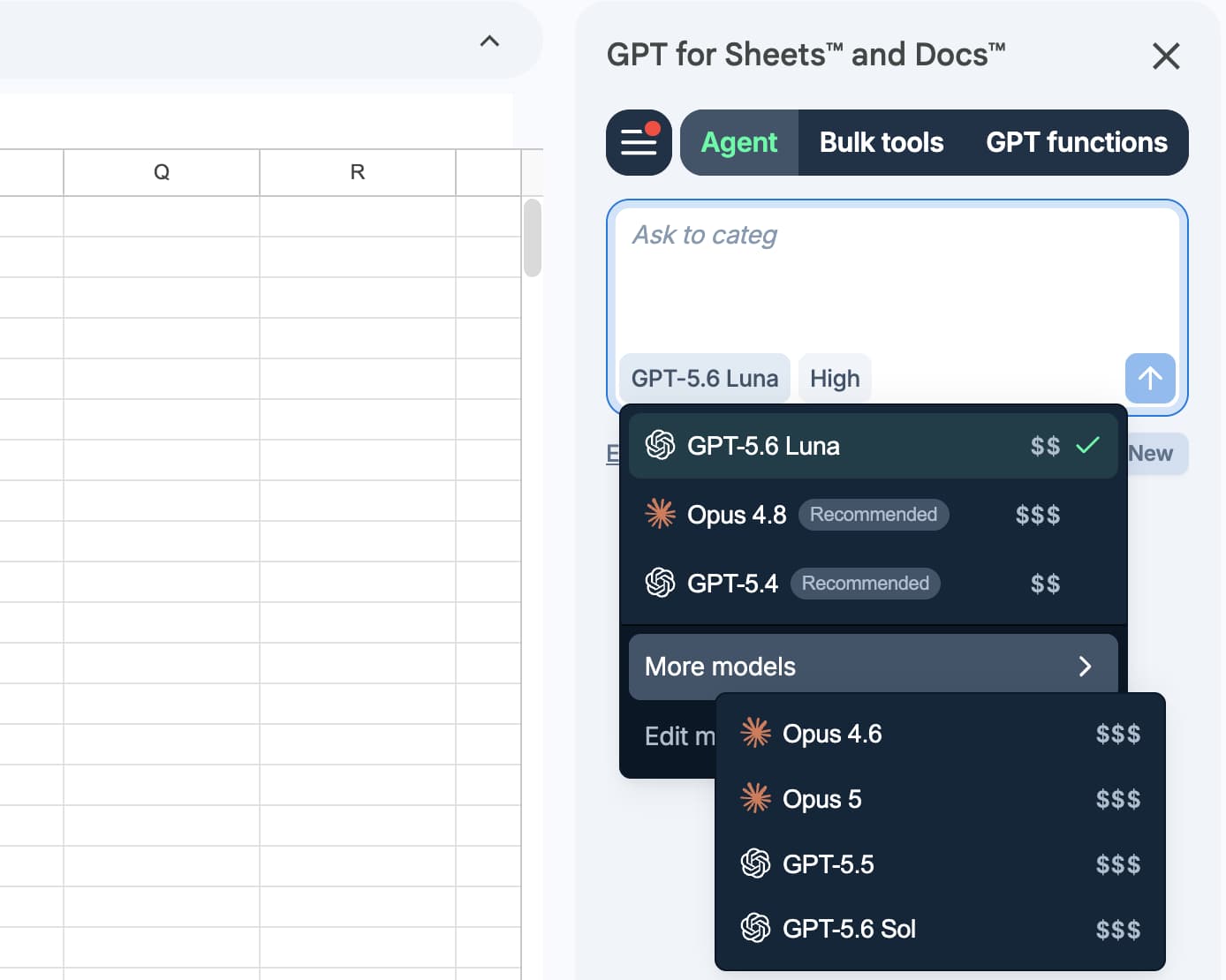Click the $$$ price label for Opus 4.8
Screen dimensions: 1226x980
1038,515
